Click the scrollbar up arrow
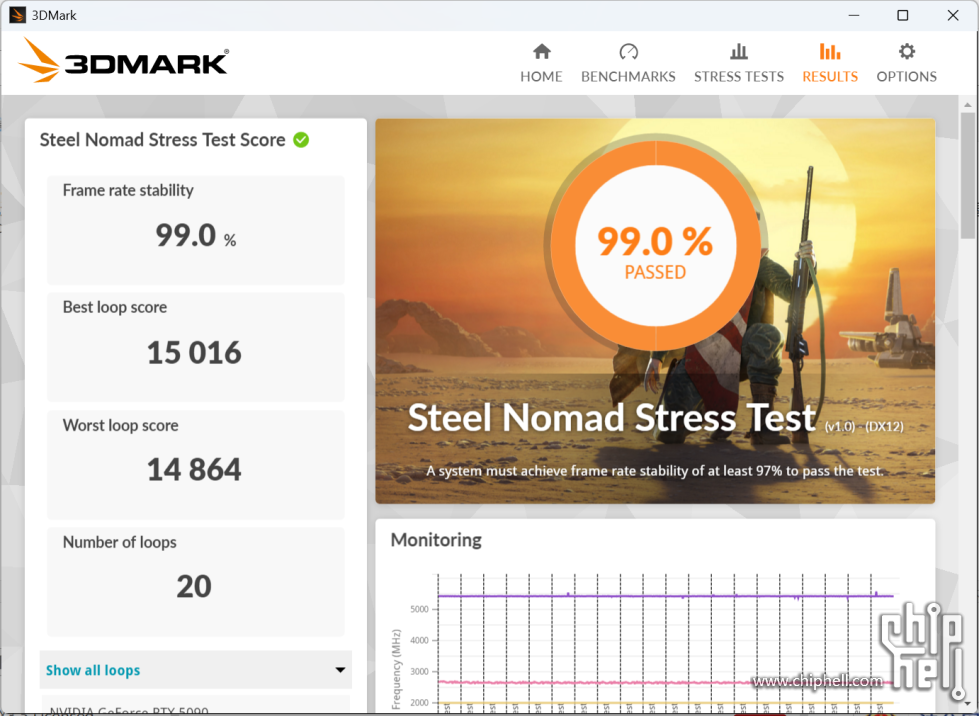The width and height of the screenshot is (979, 716). coord(967,104)
